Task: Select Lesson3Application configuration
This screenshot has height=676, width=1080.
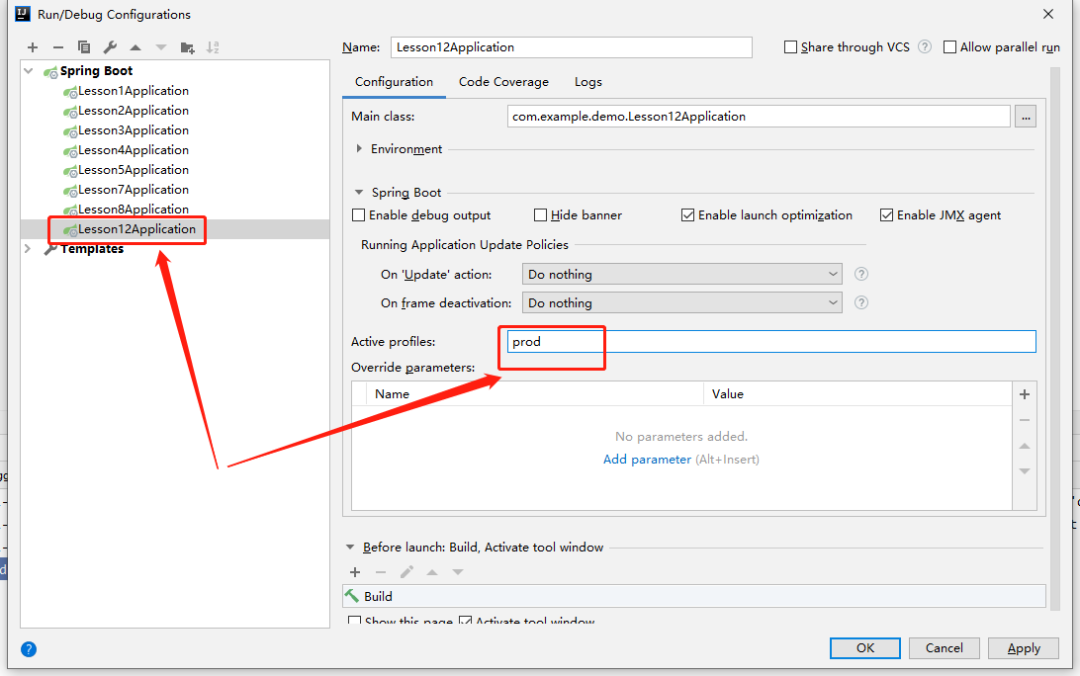Action: pos(132,130)
